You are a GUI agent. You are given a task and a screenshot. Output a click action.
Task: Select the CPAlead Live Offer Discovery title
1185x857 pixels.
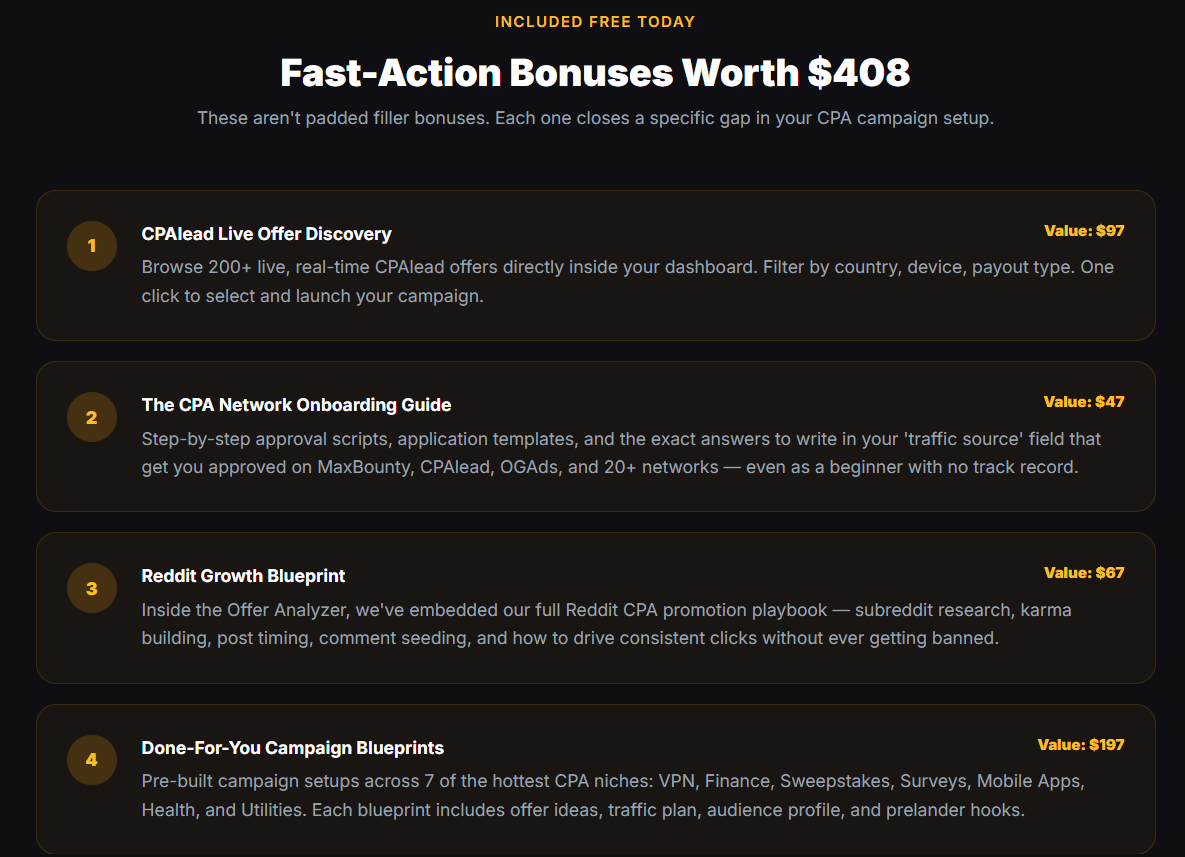pos(266,234)
